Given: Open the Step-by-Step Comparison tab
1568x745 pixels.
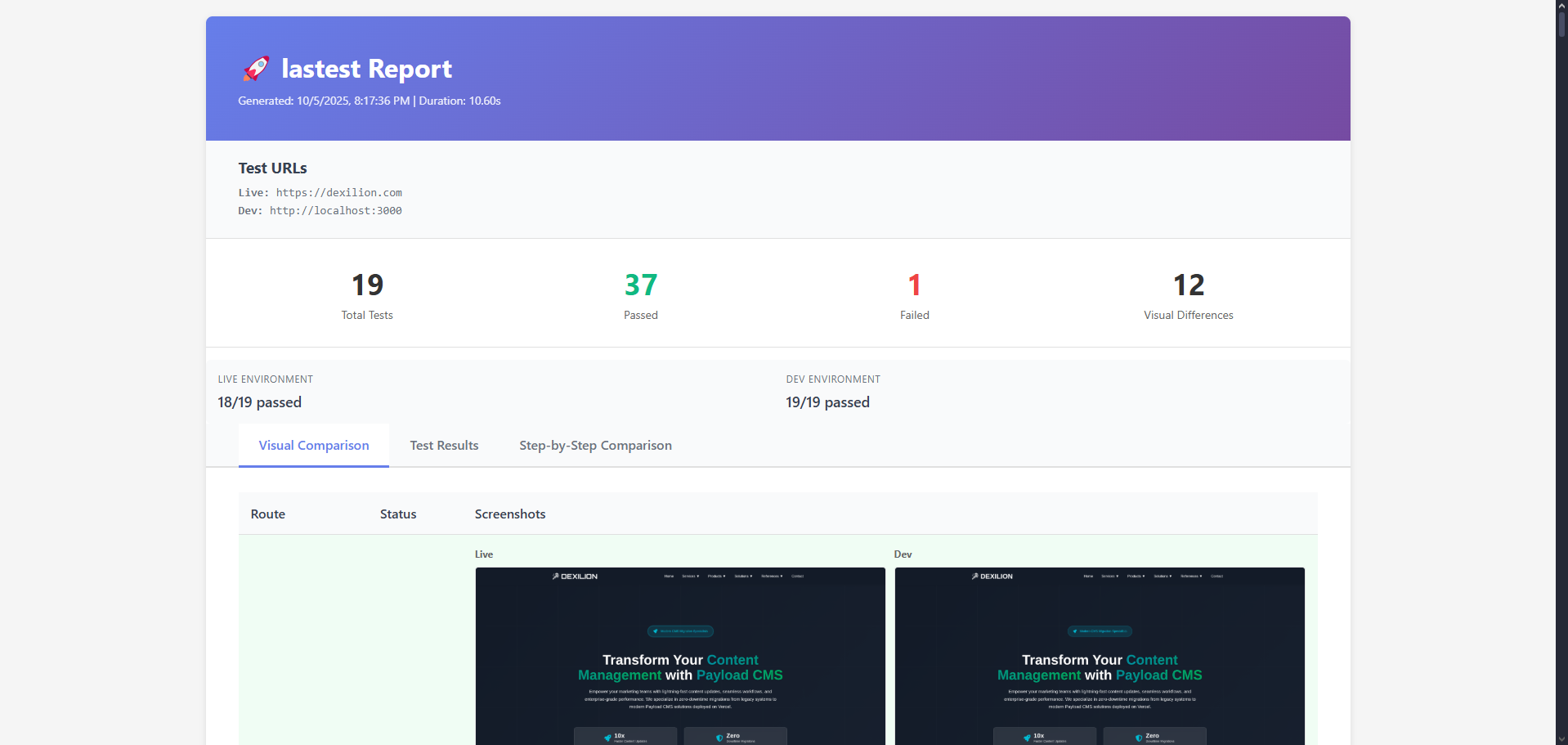Looking at the screenshot, I should [594, 445].
